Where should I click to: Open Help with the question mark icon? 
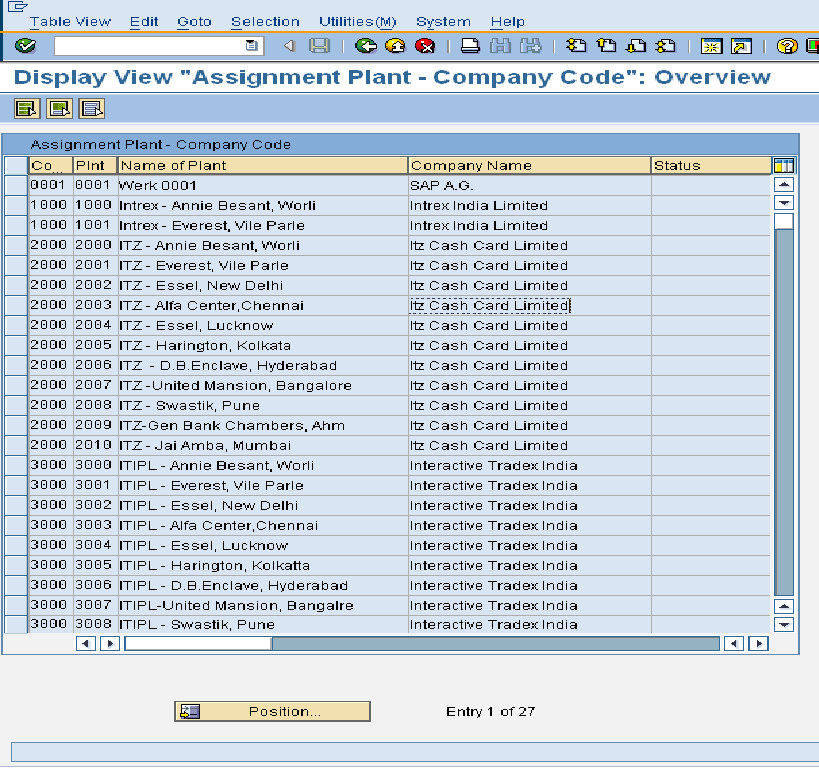click(787, 46)
